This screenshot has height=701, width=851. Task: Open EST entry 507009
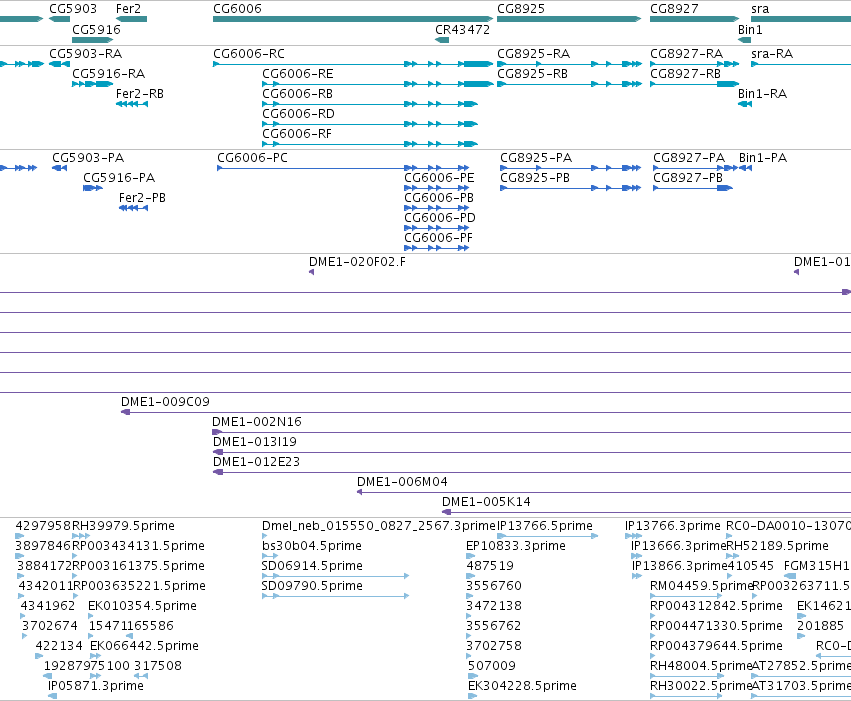pos(492,666)
